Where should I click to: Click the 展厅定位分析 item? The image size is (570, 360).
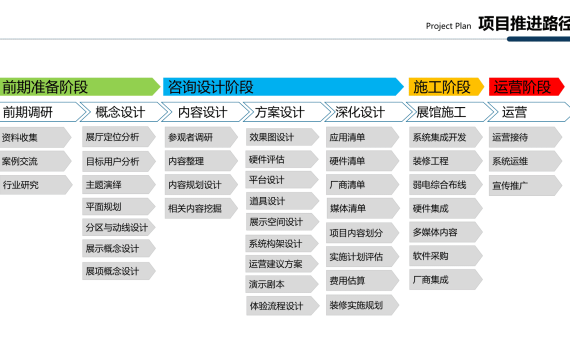[x=119, y=137]
